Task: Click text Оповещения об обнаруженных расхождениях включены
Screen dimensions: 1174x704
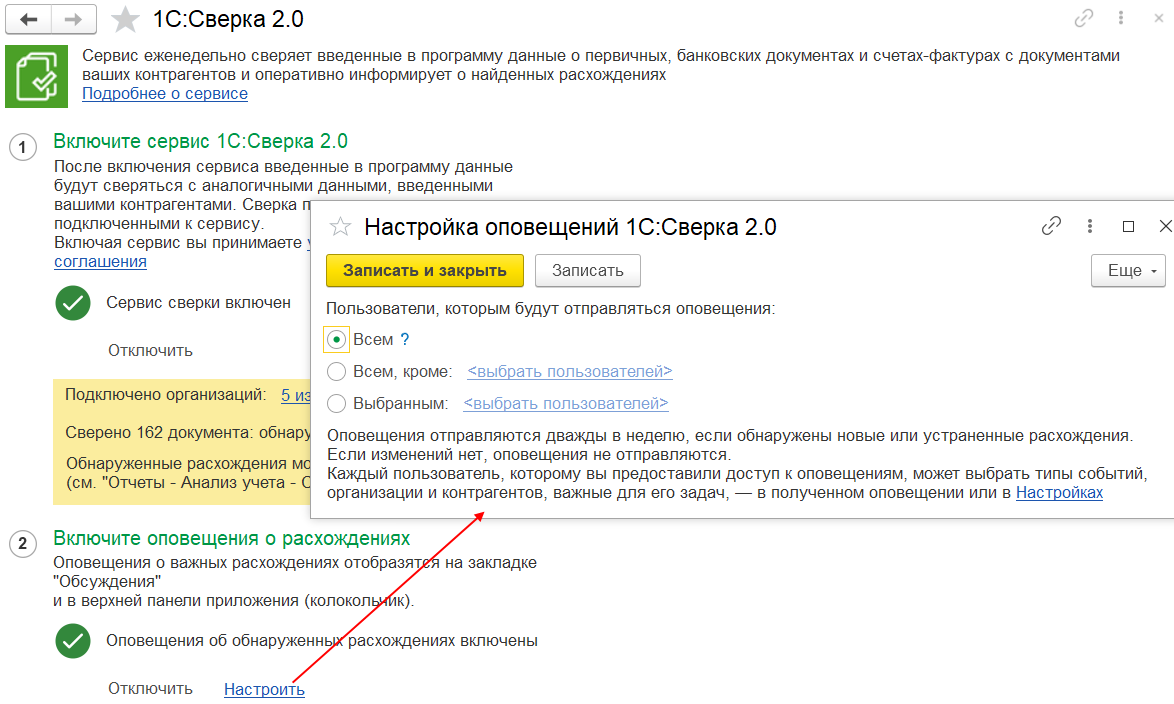Action: pyautogui.click(x=322, y=640)
